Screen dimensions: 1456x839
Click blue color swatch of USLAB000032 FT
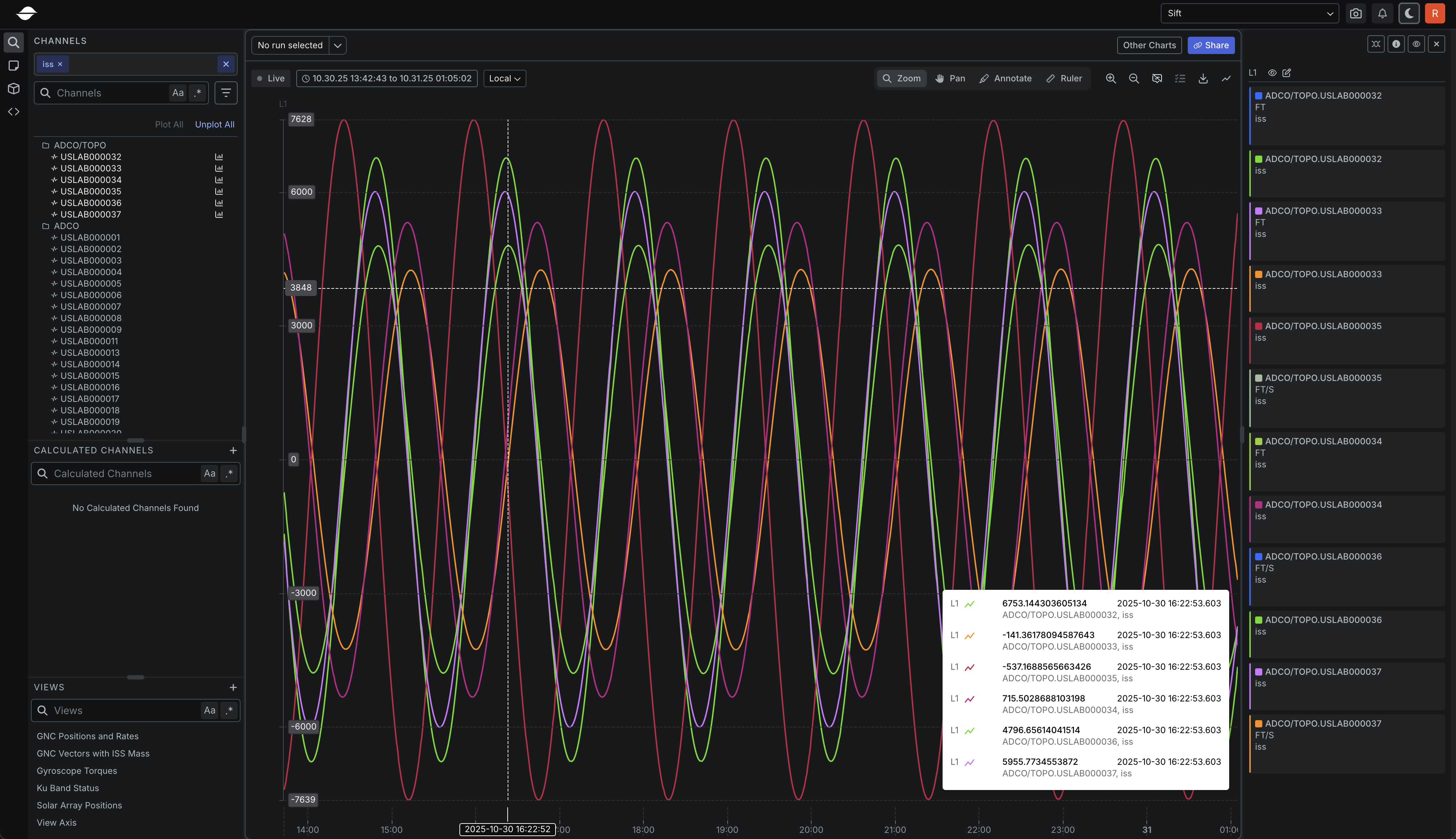point(1259,96)
